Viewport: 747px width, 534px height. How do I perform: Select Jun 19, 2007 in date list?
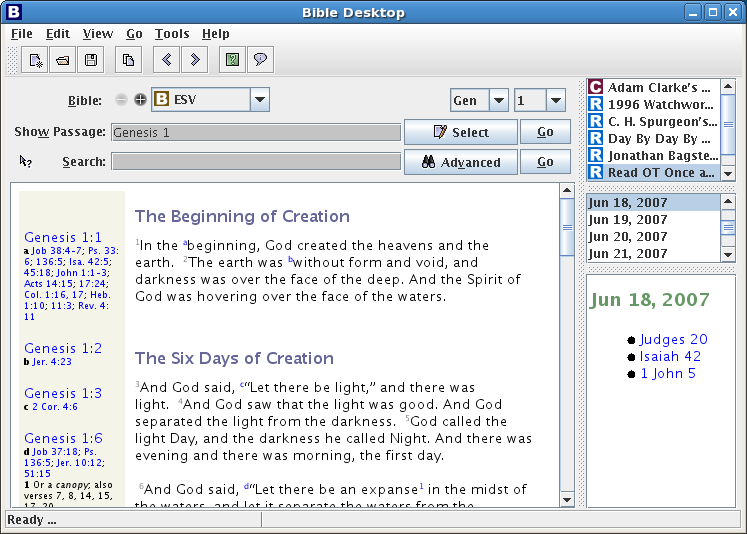(628, 220)
